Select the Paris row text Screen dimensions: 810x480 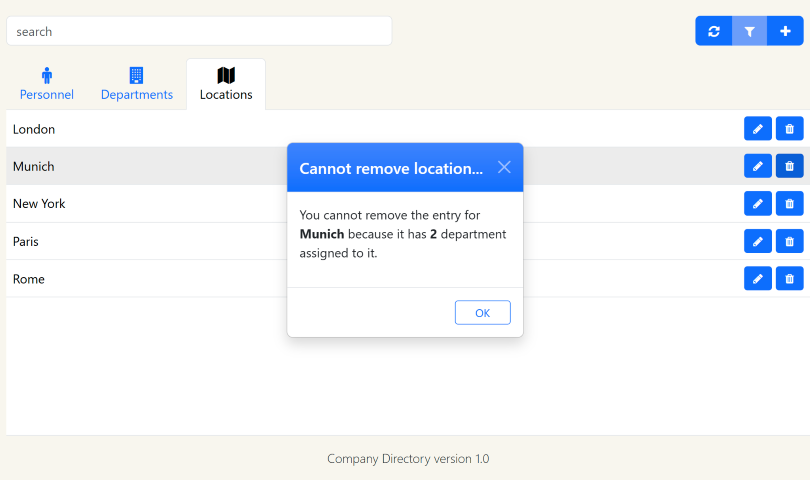[26, 241]
